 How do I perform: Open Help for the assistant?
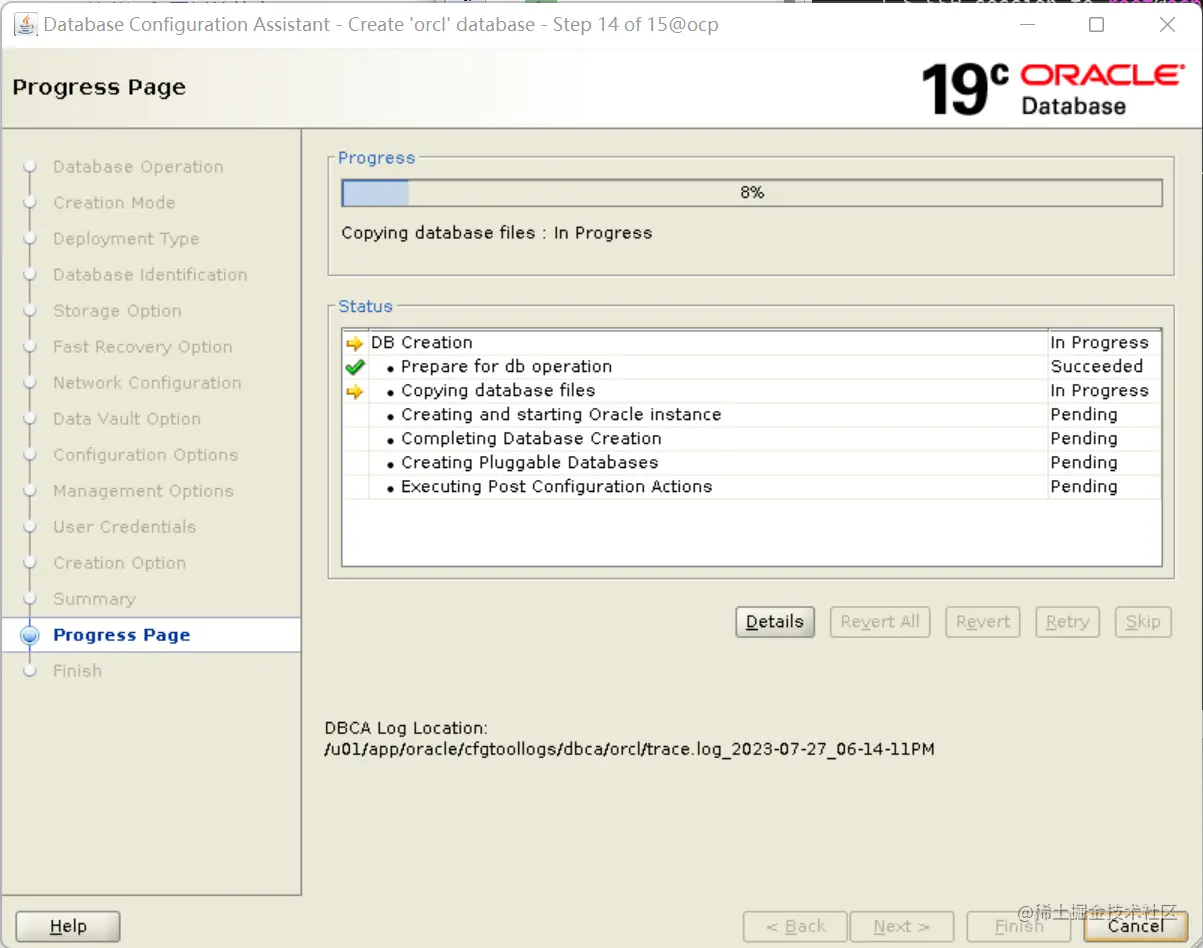click(68, 927)
